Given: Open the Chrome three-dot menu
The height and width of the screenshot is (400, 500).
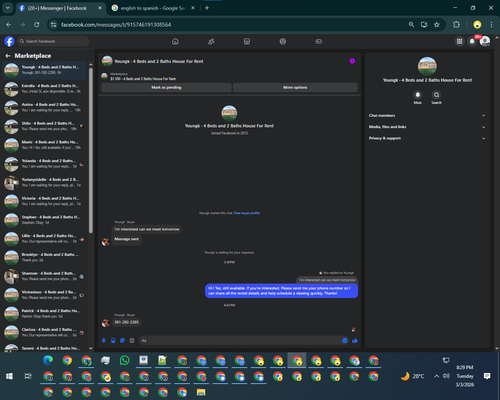Looking at the screenshot, I should [491, 25].
